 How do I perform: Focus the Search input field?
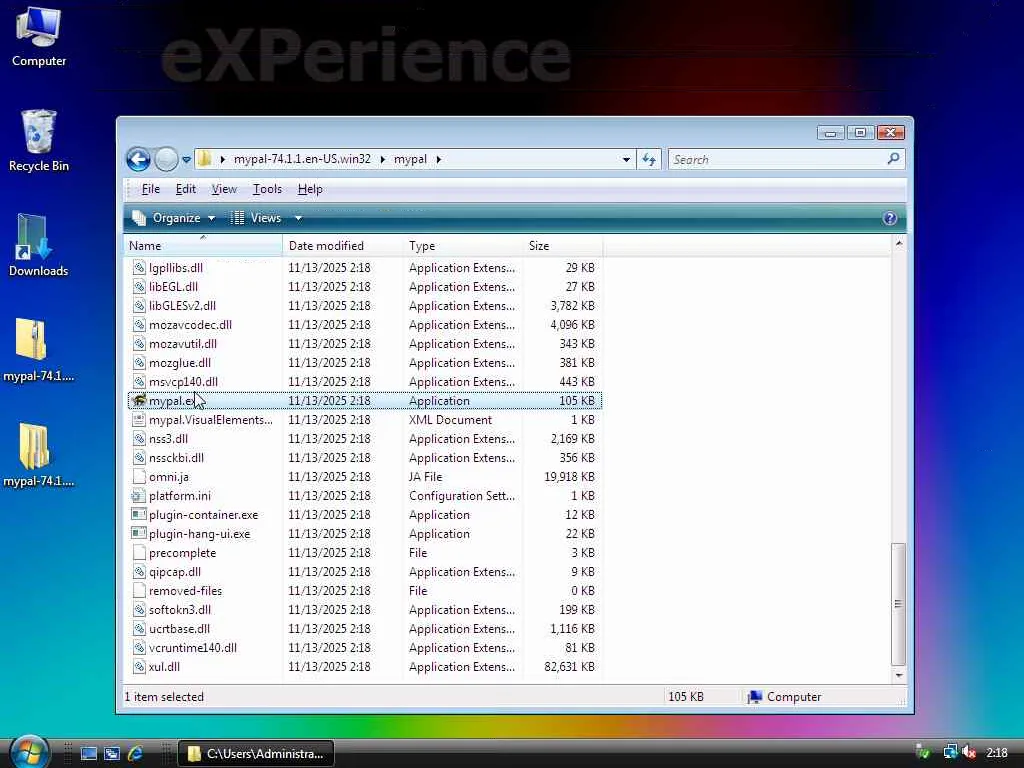click(x=777, y=159)
